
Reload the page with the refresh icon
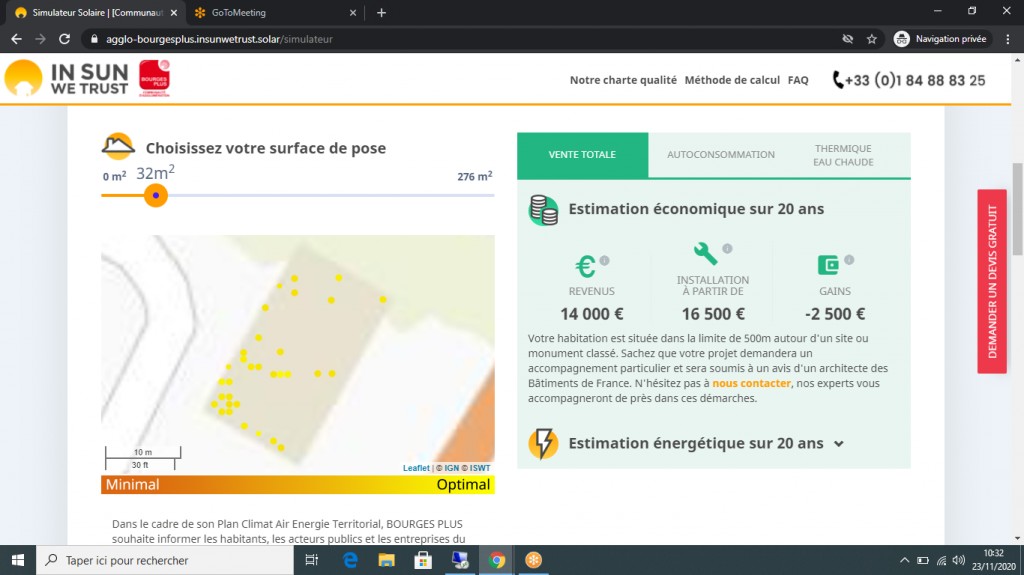pos(64,39)
